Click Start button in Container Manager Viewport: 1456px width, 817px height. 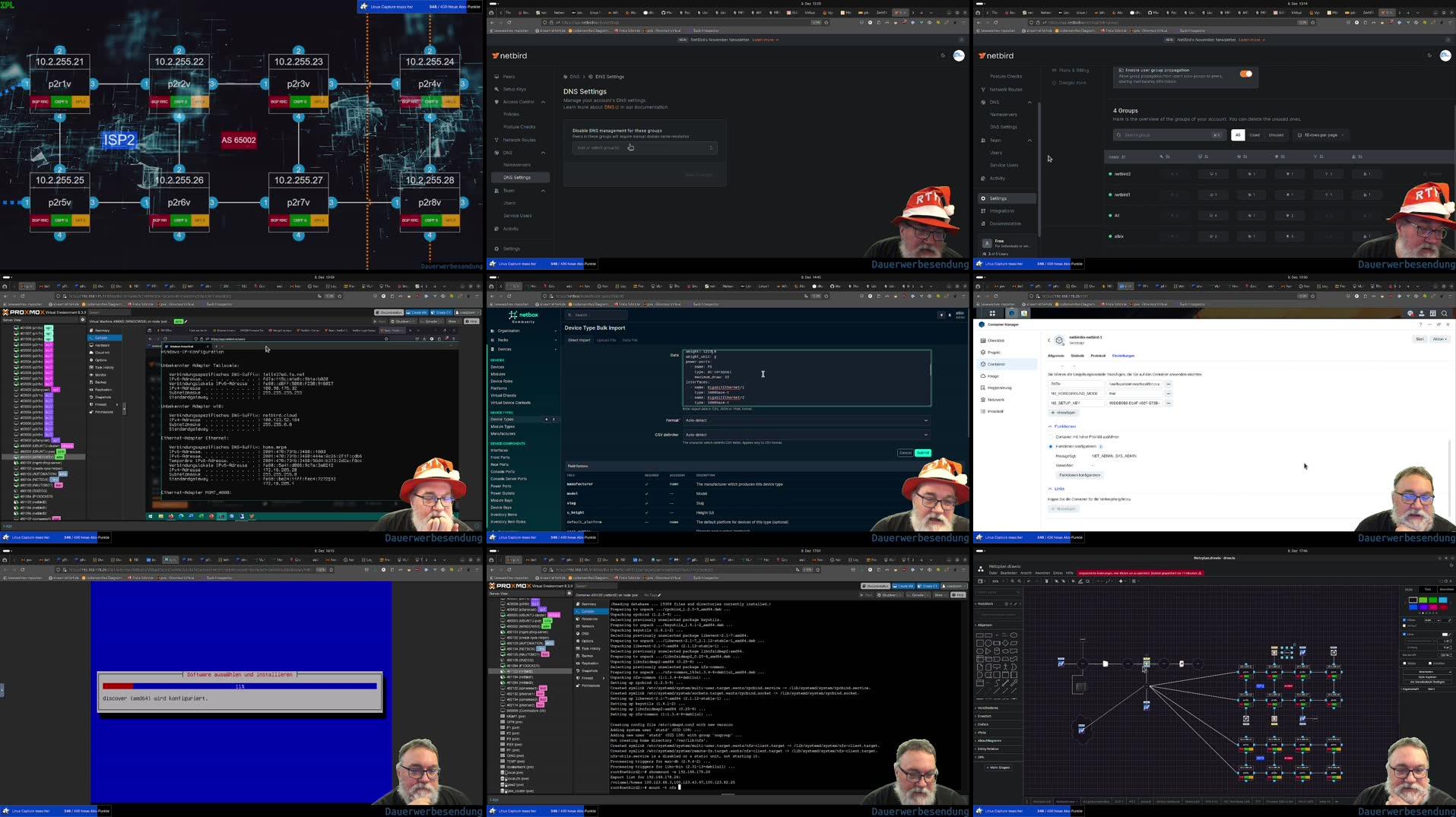[x=1420, y=339]
